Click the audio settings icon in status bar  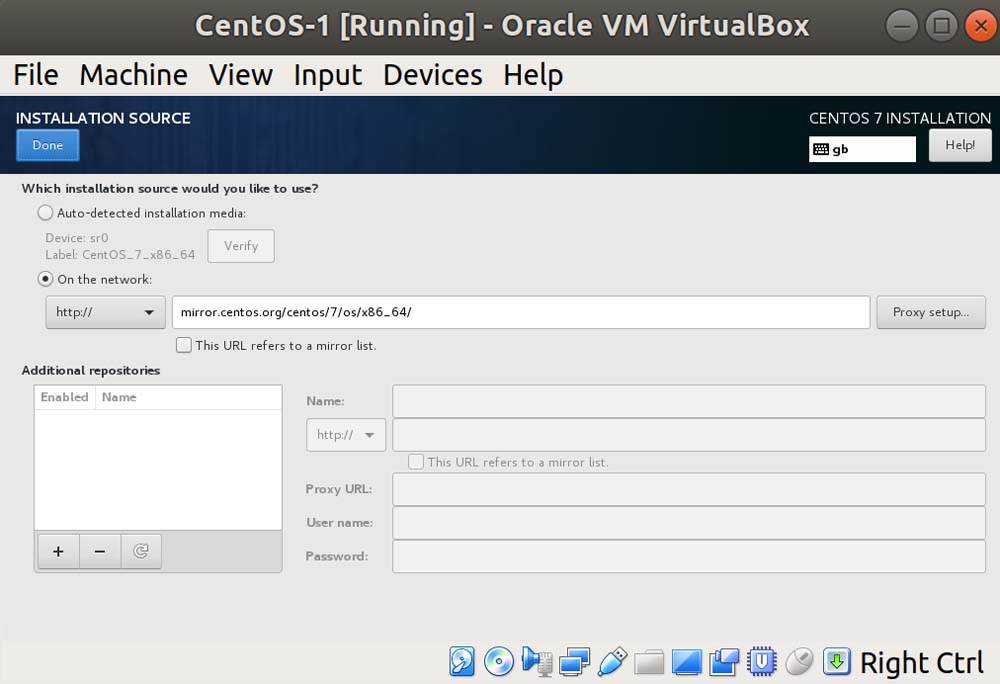pyautogui.click(x=537, y=662)
